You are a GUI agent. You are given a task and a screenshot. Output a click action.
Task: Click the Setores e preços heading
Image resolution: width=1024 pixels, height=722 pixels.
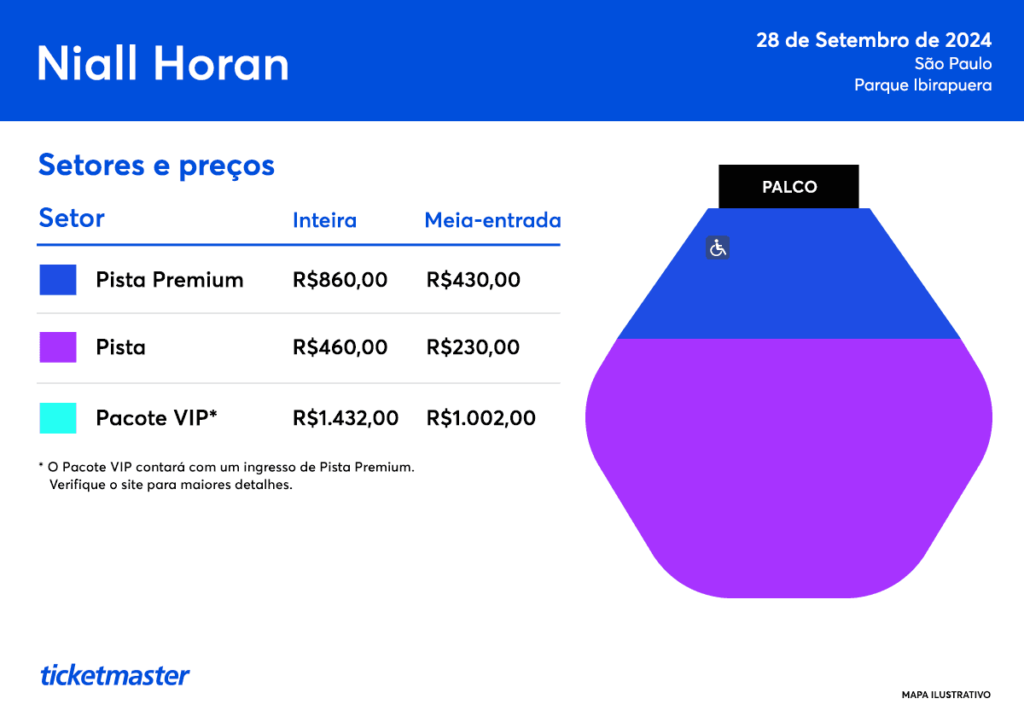coord(156,165)
